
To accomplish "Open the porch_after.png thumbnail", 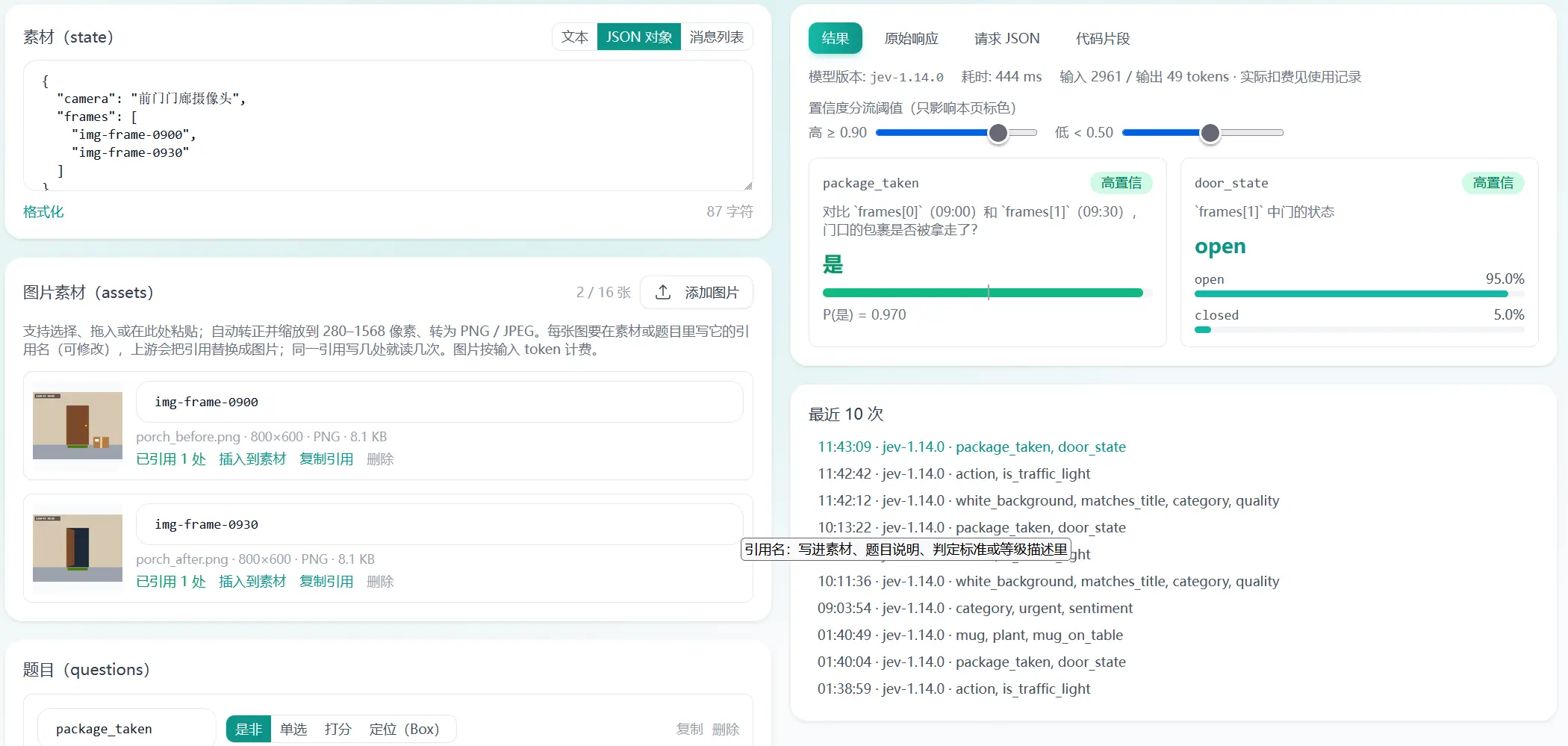I will [x=78, y=548].
